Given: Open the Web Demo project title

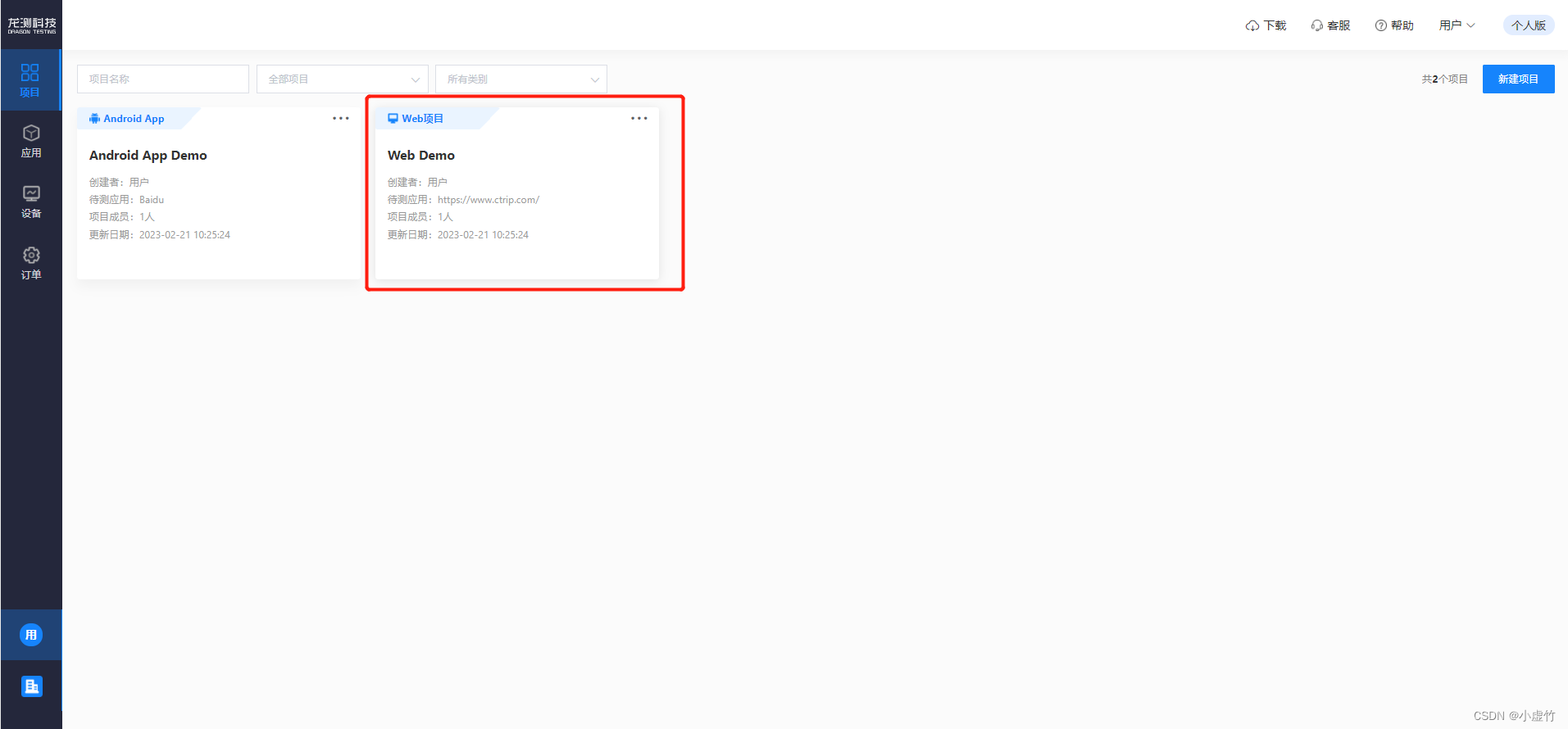Looking at the screenshot, I should [x=421, y=156].
